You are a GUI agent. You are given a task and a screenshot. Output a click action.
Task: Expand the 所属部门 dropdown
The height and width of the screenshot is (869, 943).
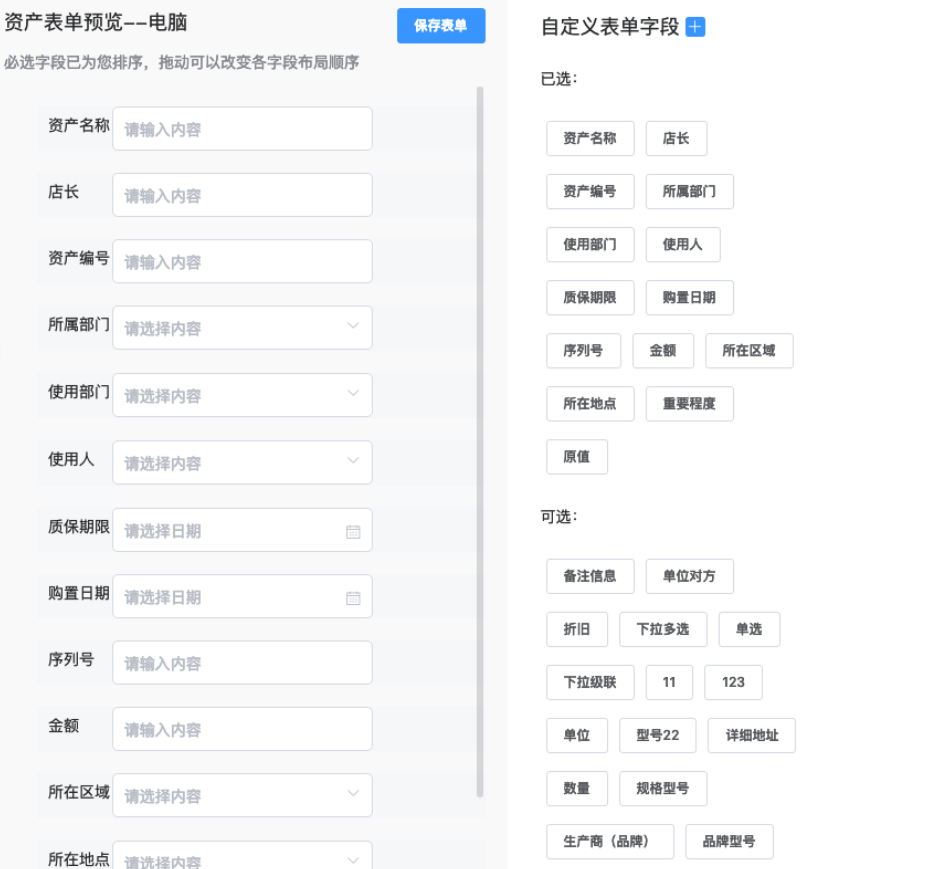[x=353, y=327]
